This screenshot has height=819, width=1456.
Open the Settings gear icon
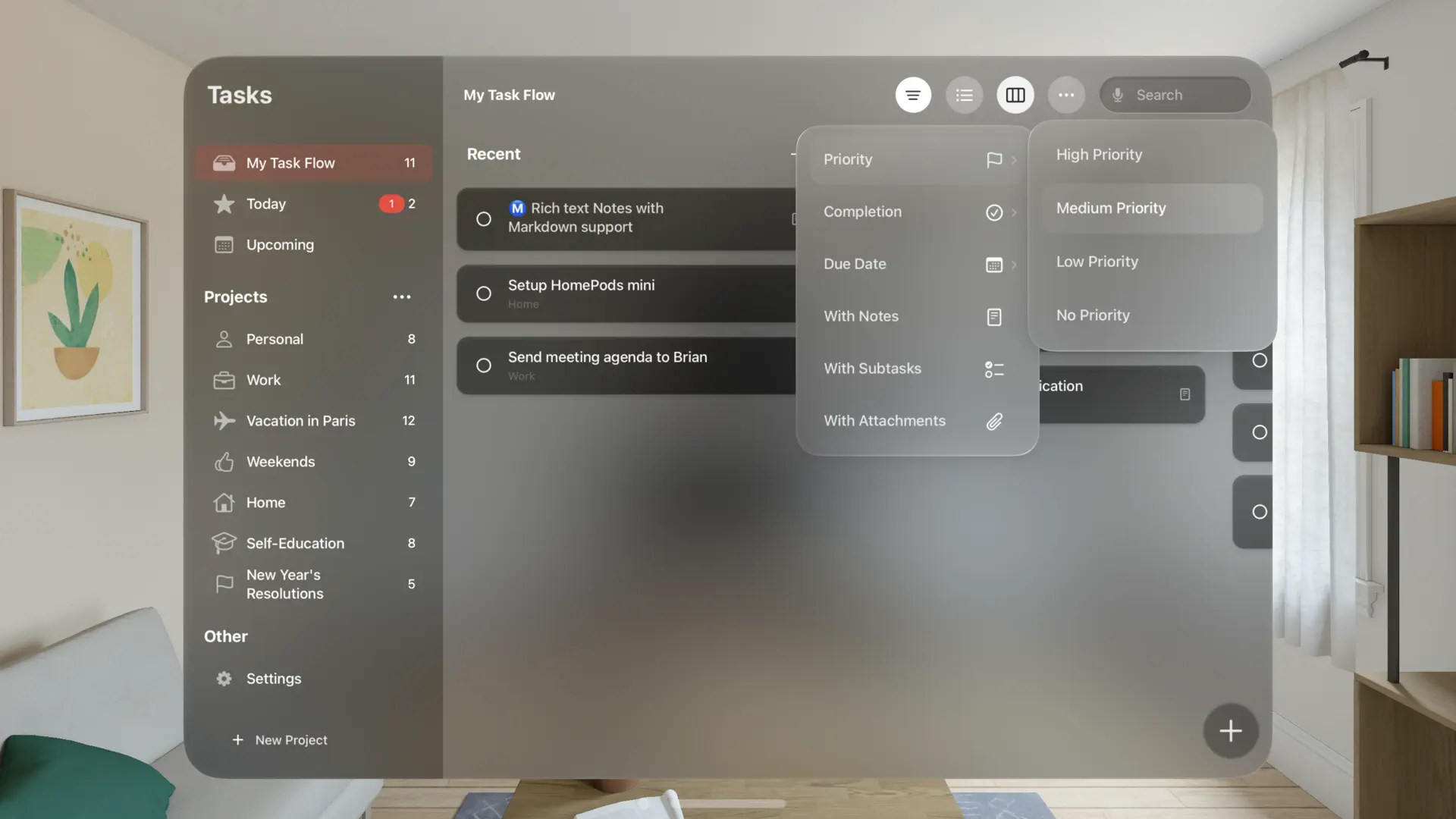[x=224, y=679]
